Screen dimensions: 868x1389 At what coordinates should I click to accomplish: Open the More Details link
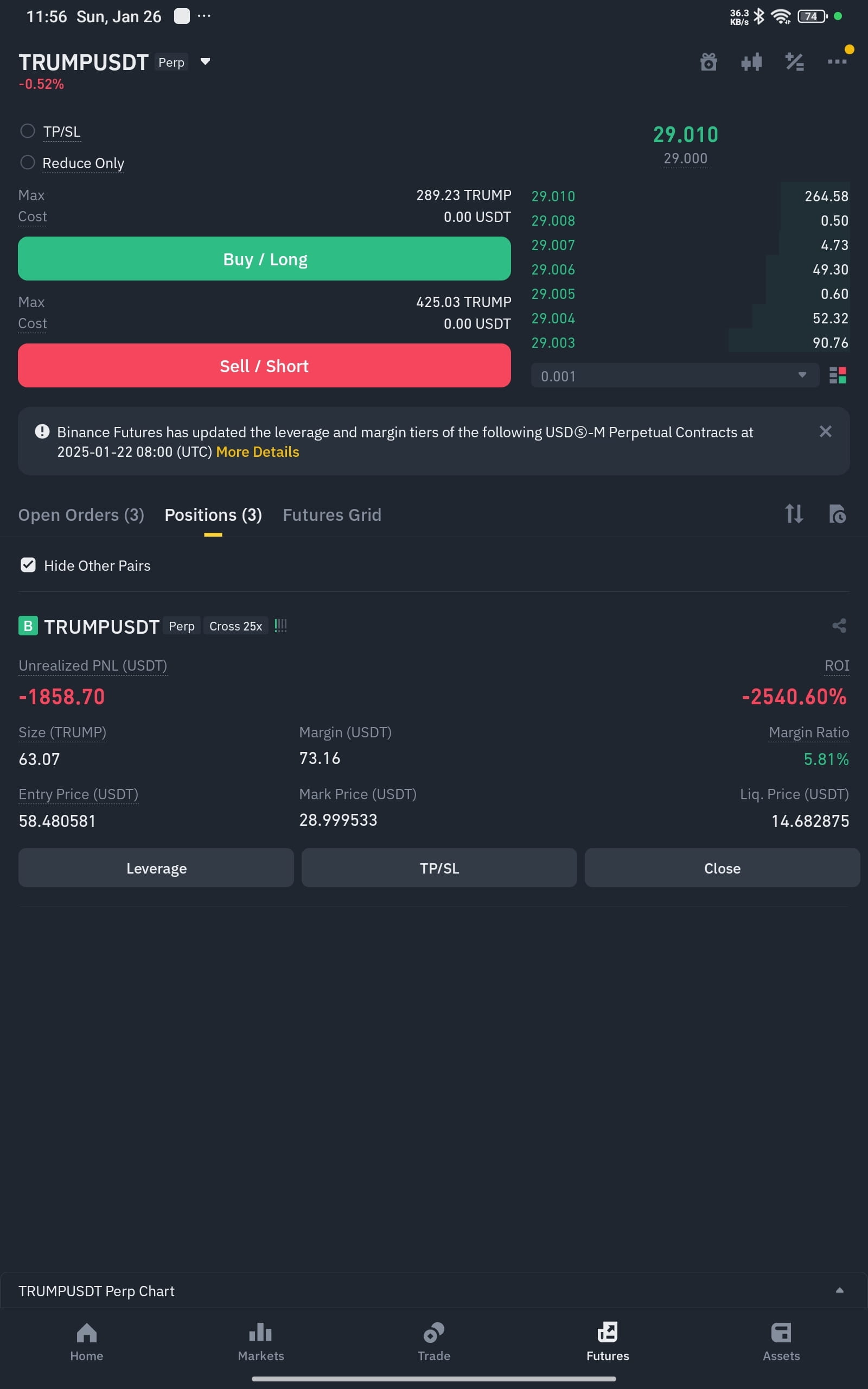257,452
